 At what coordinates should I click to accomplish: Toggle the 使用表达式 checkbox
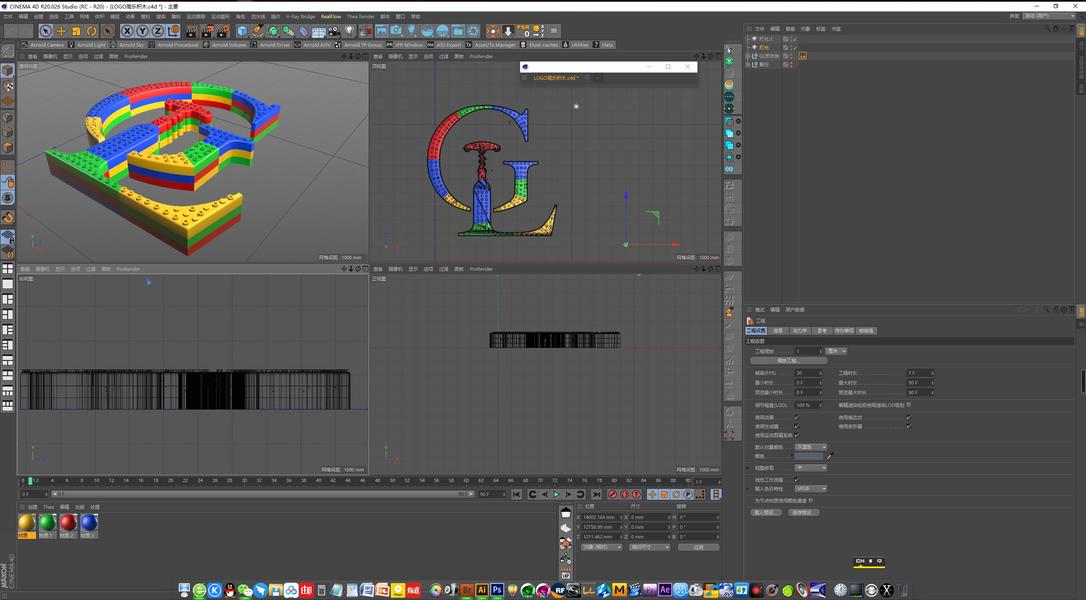pos(908,417)
